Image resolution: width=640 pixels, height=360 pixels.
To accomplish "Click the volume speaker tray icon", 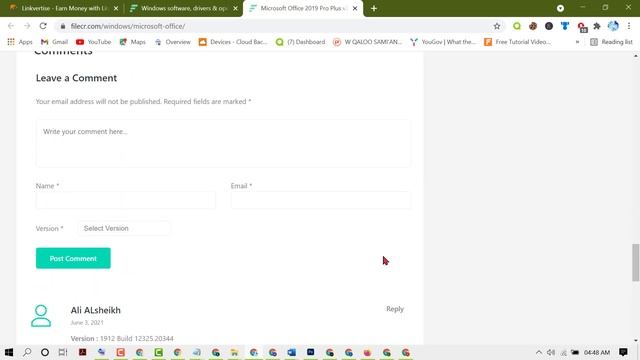I will pos(551,352).
